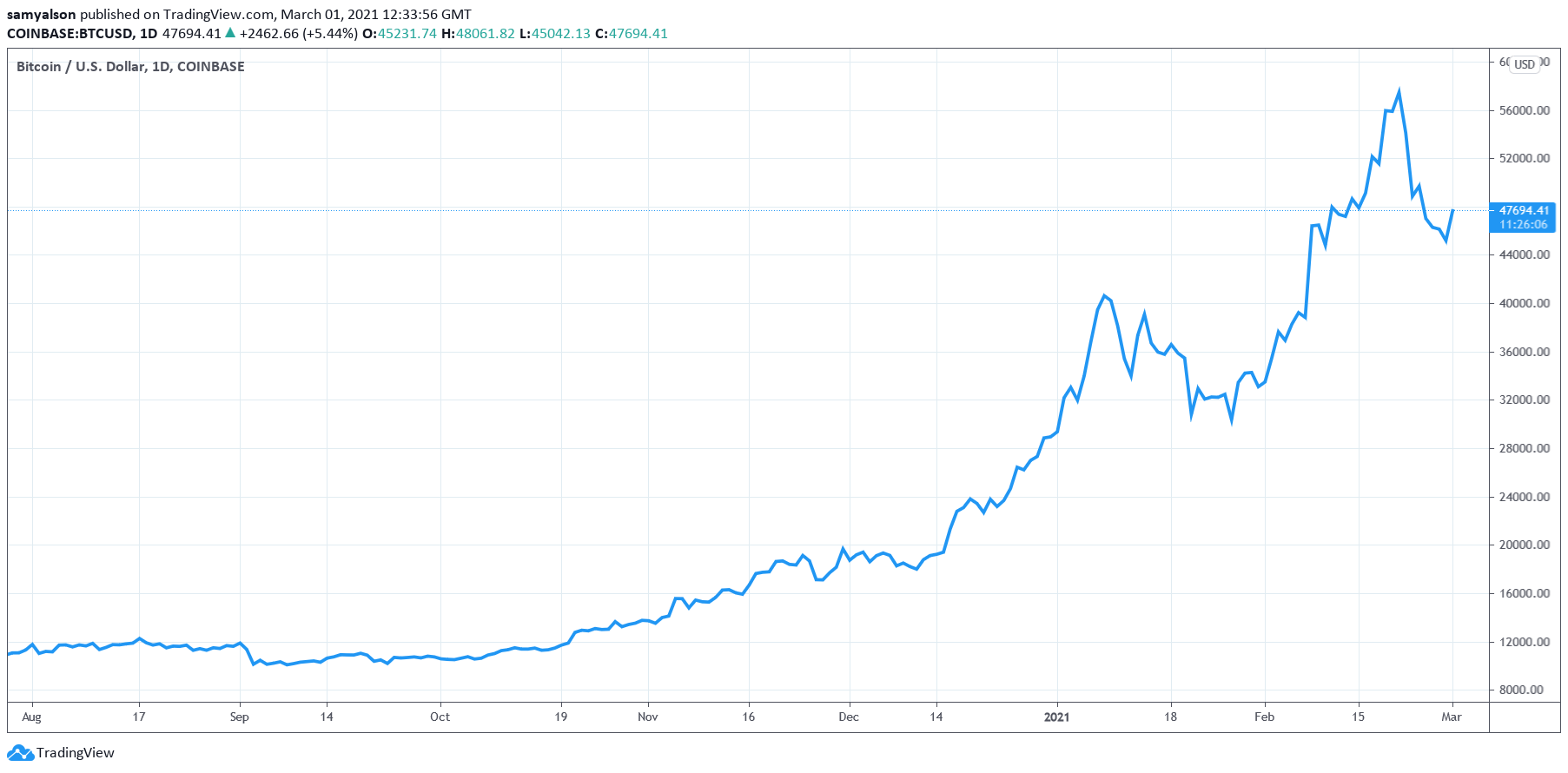The height and width of the screenshot is (773, 1568).
Task: Click the 19 date label on time axis
Action: (560, 717)
